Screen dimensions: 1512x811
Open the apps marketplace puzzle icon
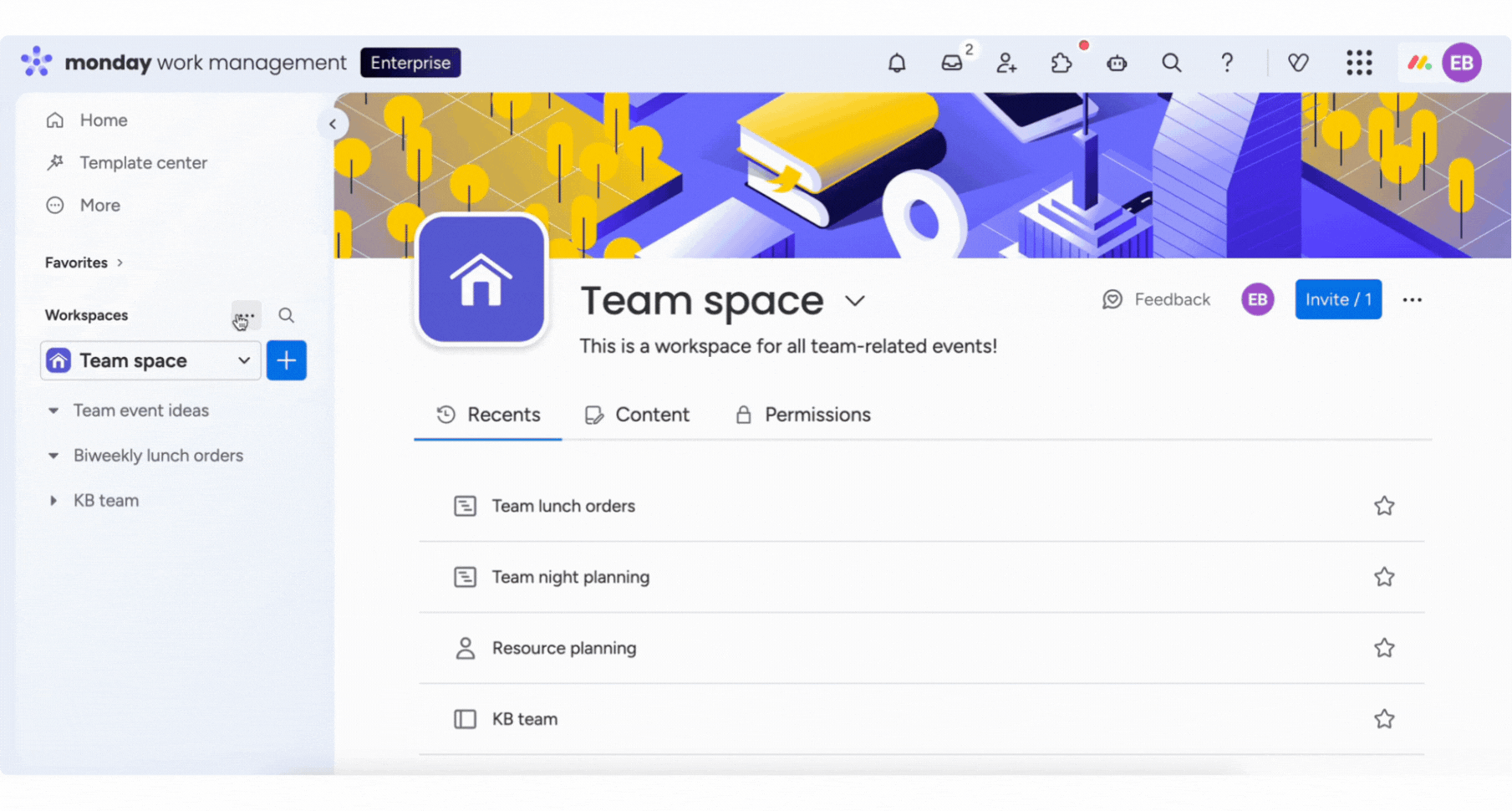pyautogui.click(x=1061, y=63)
